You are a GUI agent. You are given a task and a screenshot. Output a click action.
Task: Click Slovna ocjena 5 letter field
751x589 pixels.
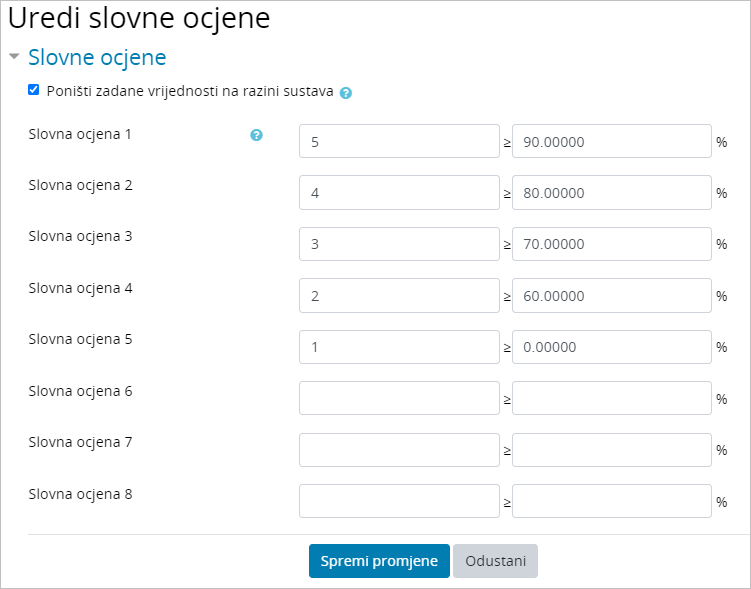coord(399,347)
